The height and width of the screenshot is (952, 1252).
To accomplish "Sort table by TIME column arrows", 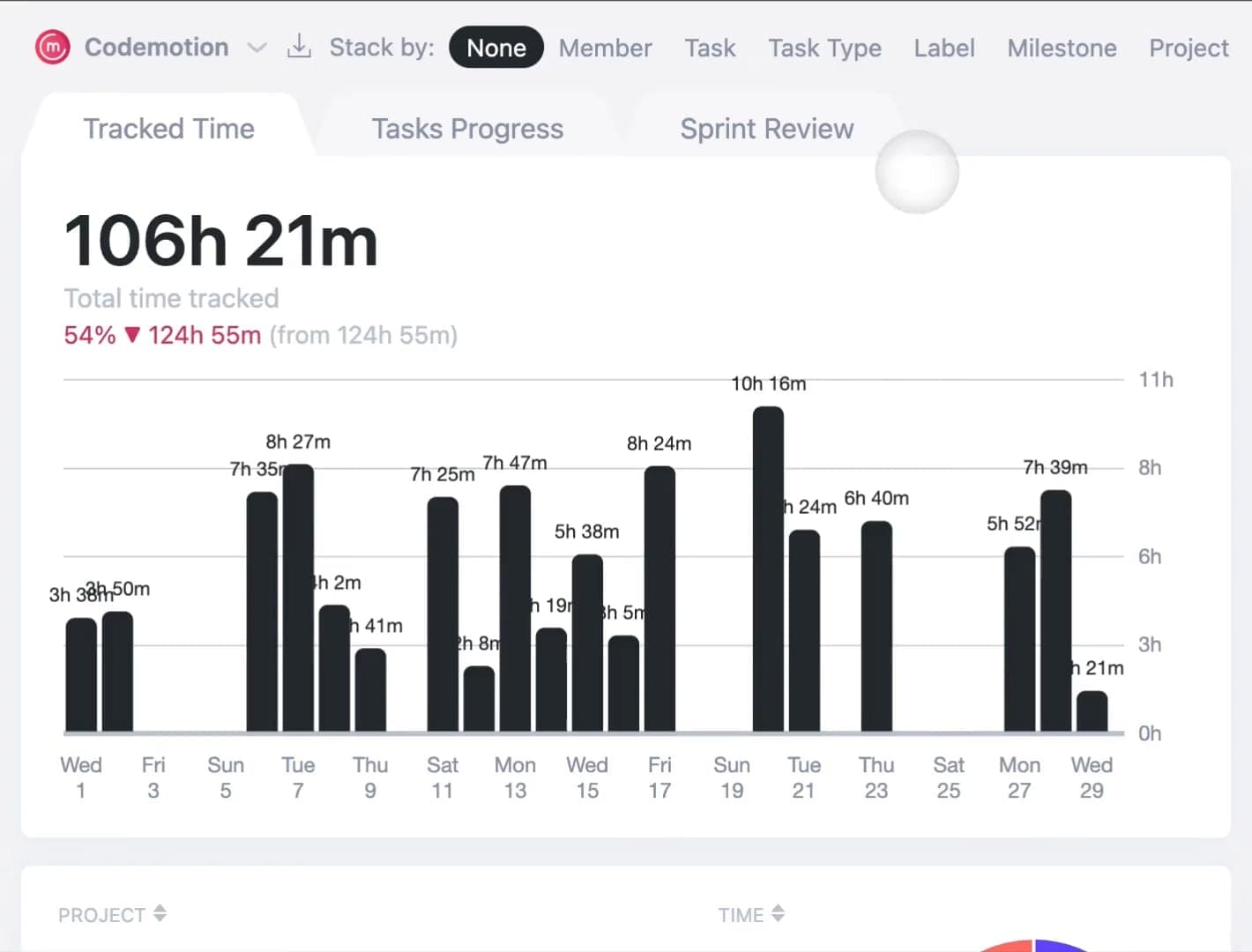I will pos(778,913).
